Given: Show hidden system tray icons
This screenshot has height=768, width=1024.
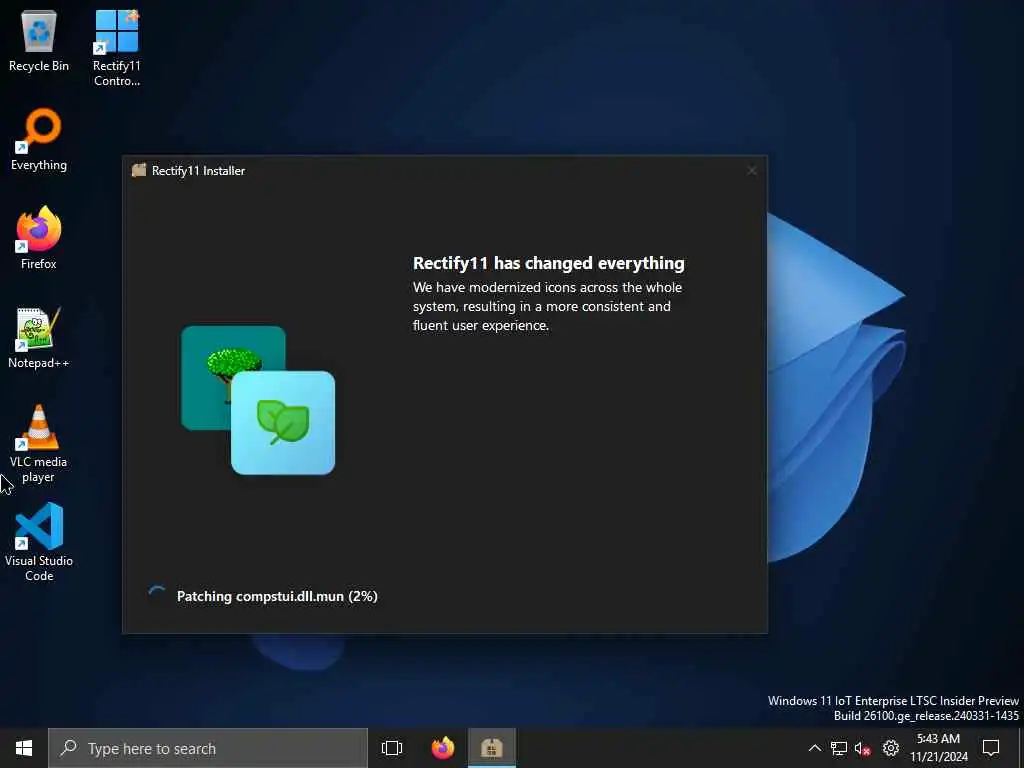Looking at the screenshot, I should click(x=814, y=748).
